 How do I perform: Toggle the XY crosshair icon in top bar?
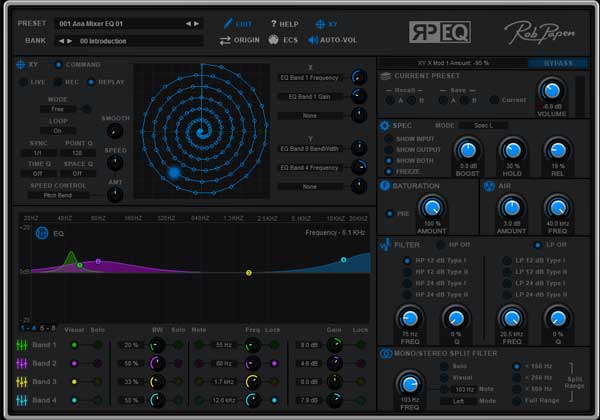coord(320,24)
